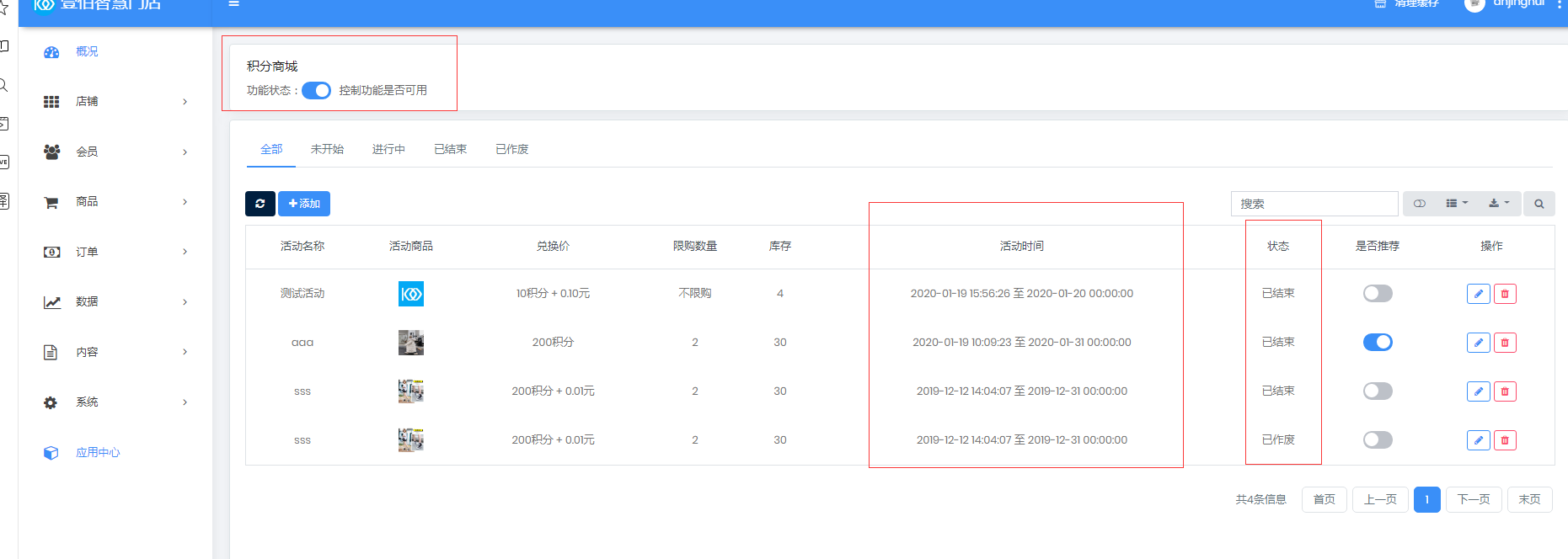Viewport: 1568px width, 559px height.
Task: Click the 概况 dashboard icon in sidebar
Action: click(x=51, y=52)
